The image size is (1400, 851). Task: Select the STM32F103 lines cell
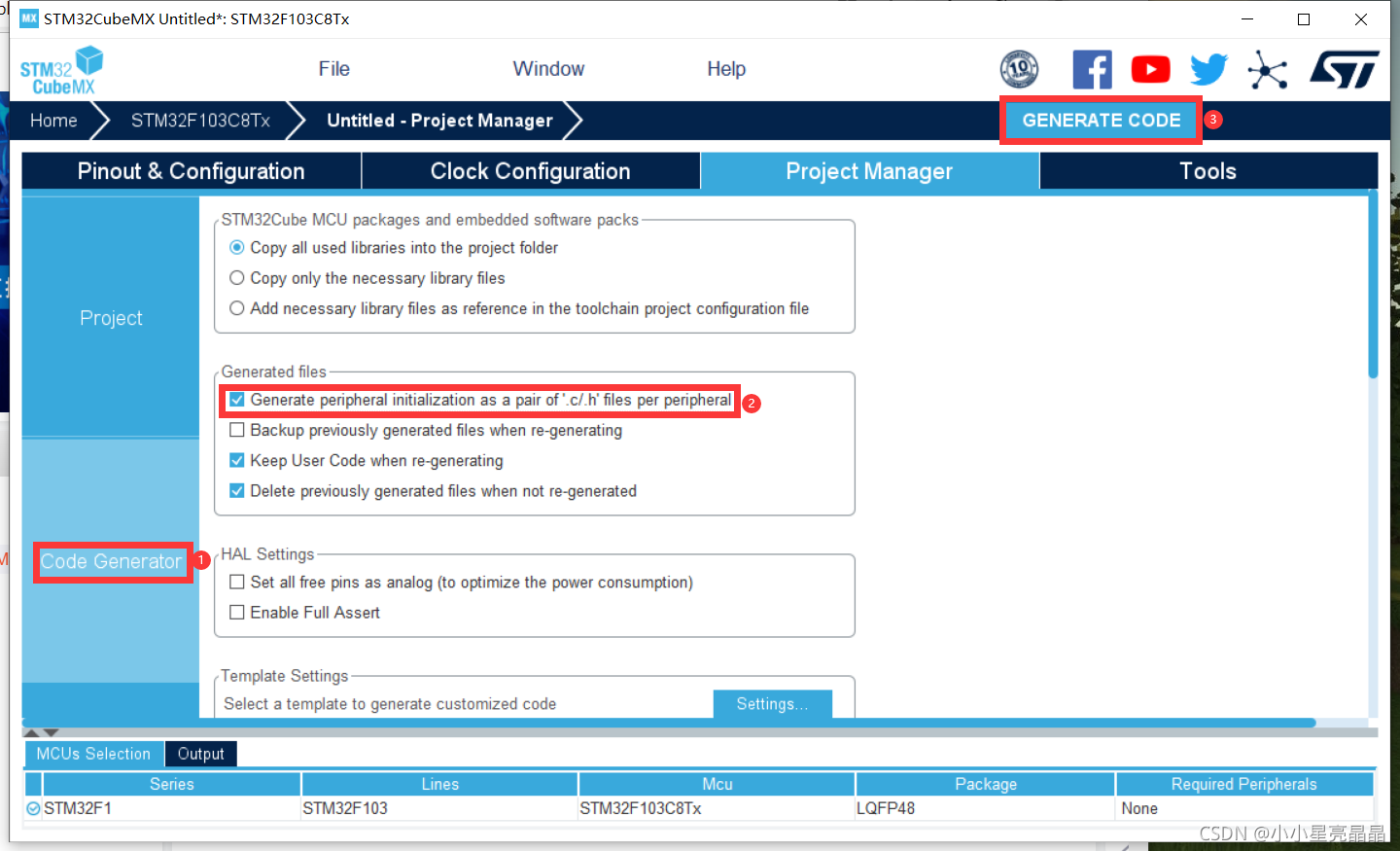pyautogui.click(x=440, y=808)
